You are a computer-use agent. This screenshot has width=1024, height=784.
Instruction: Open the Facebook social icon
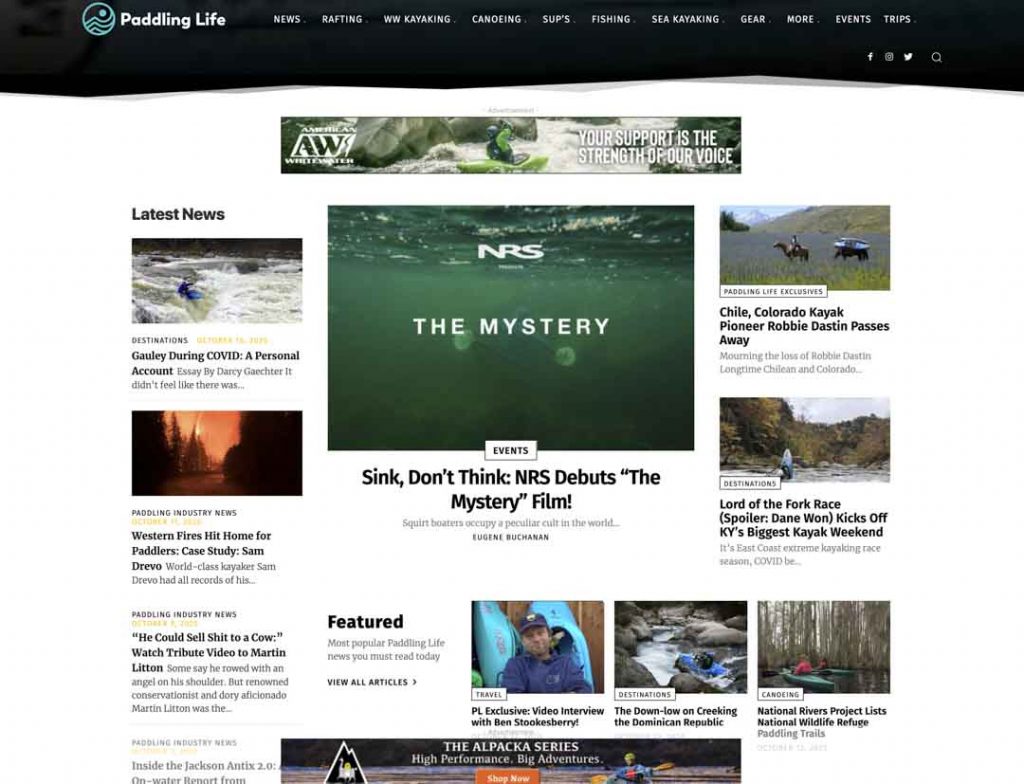(x=870, y=57)
